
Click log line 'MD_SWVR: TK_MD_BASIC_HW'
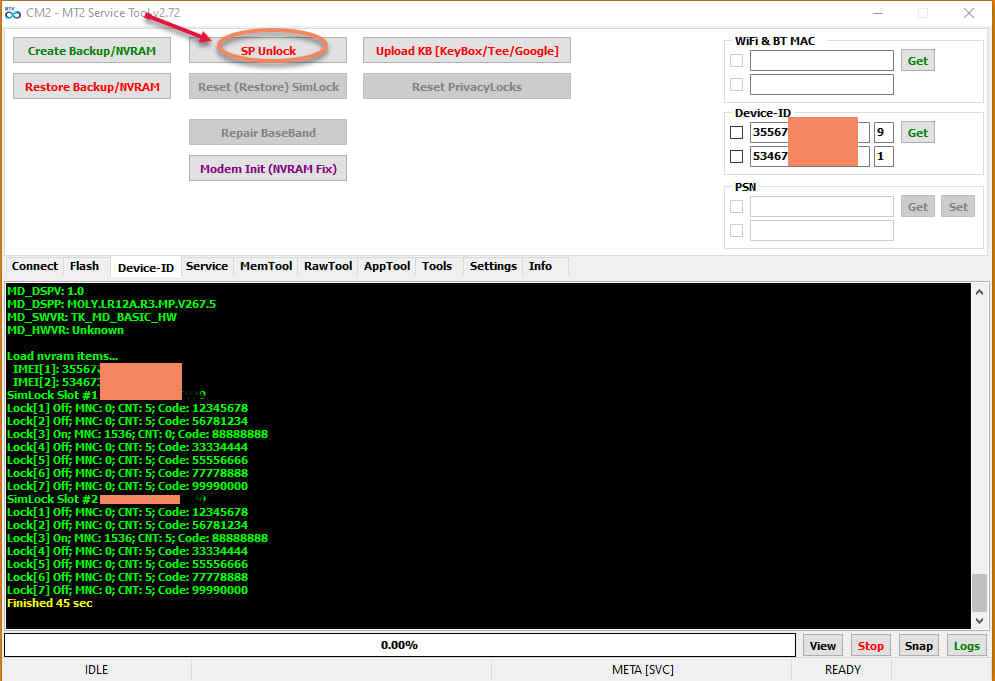(92, 317)
